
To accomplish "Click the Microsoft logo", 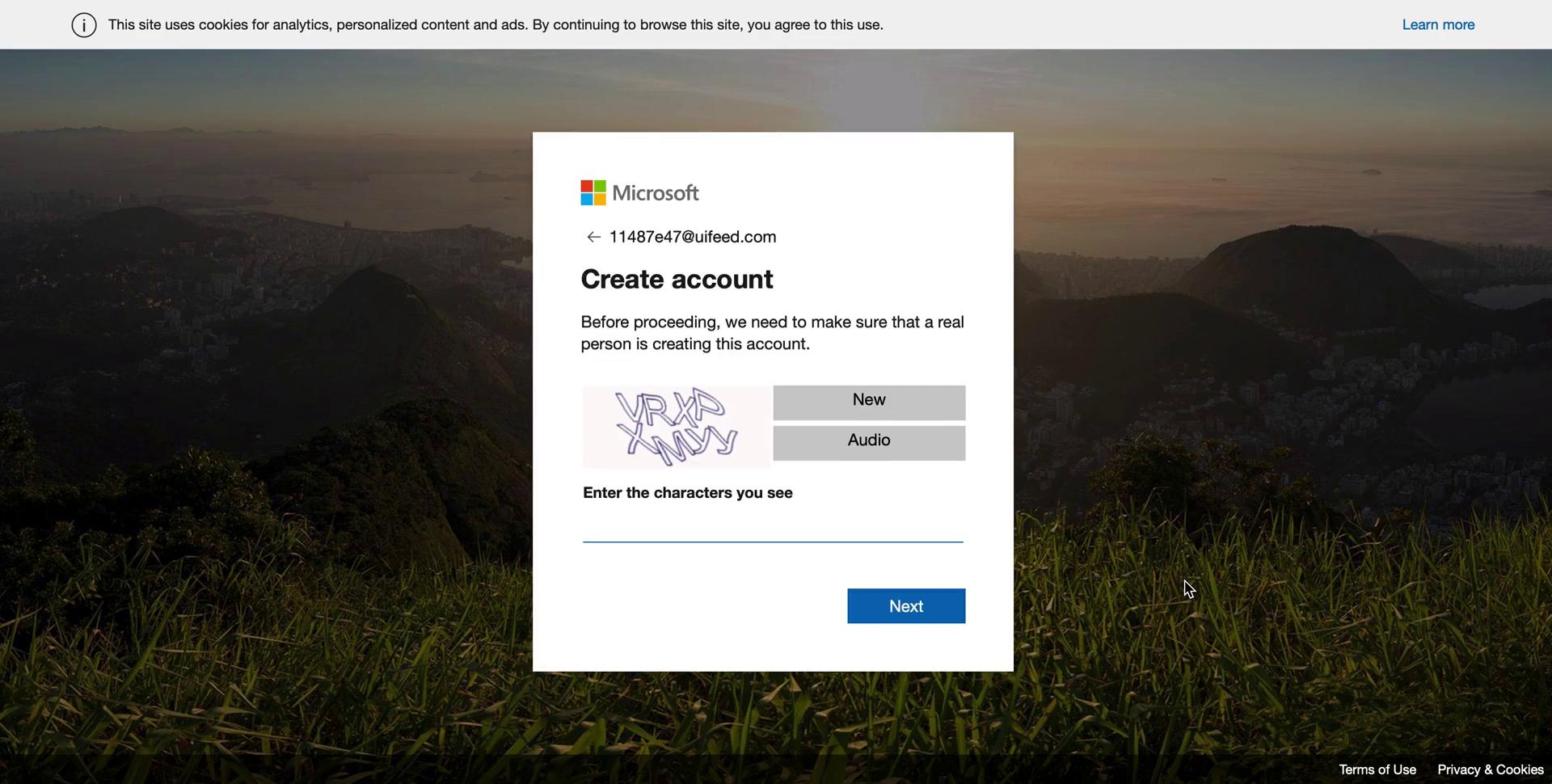I will coord(639,193).
